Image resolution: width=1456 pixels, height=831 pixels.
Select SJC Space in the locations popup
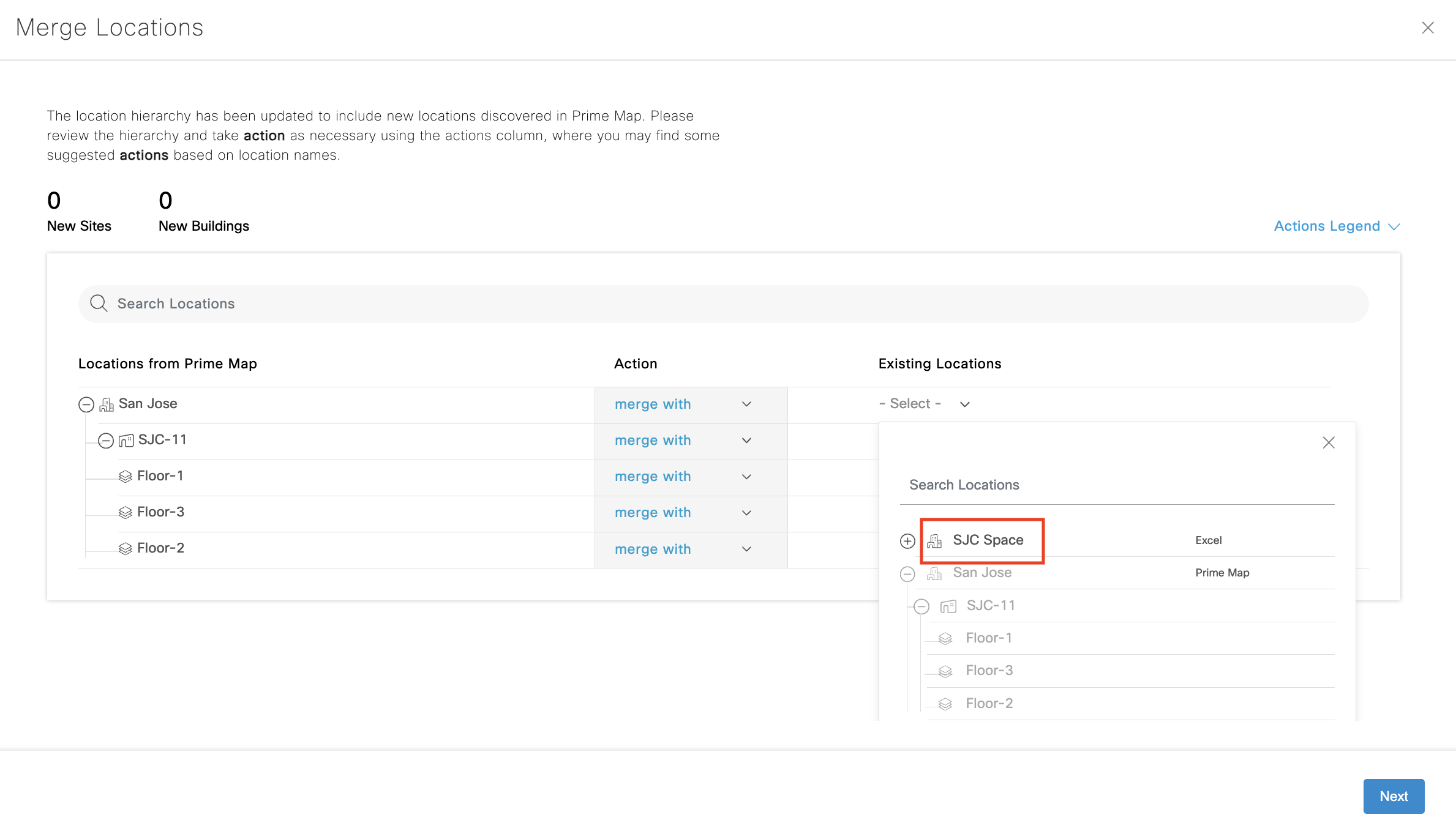988,540
